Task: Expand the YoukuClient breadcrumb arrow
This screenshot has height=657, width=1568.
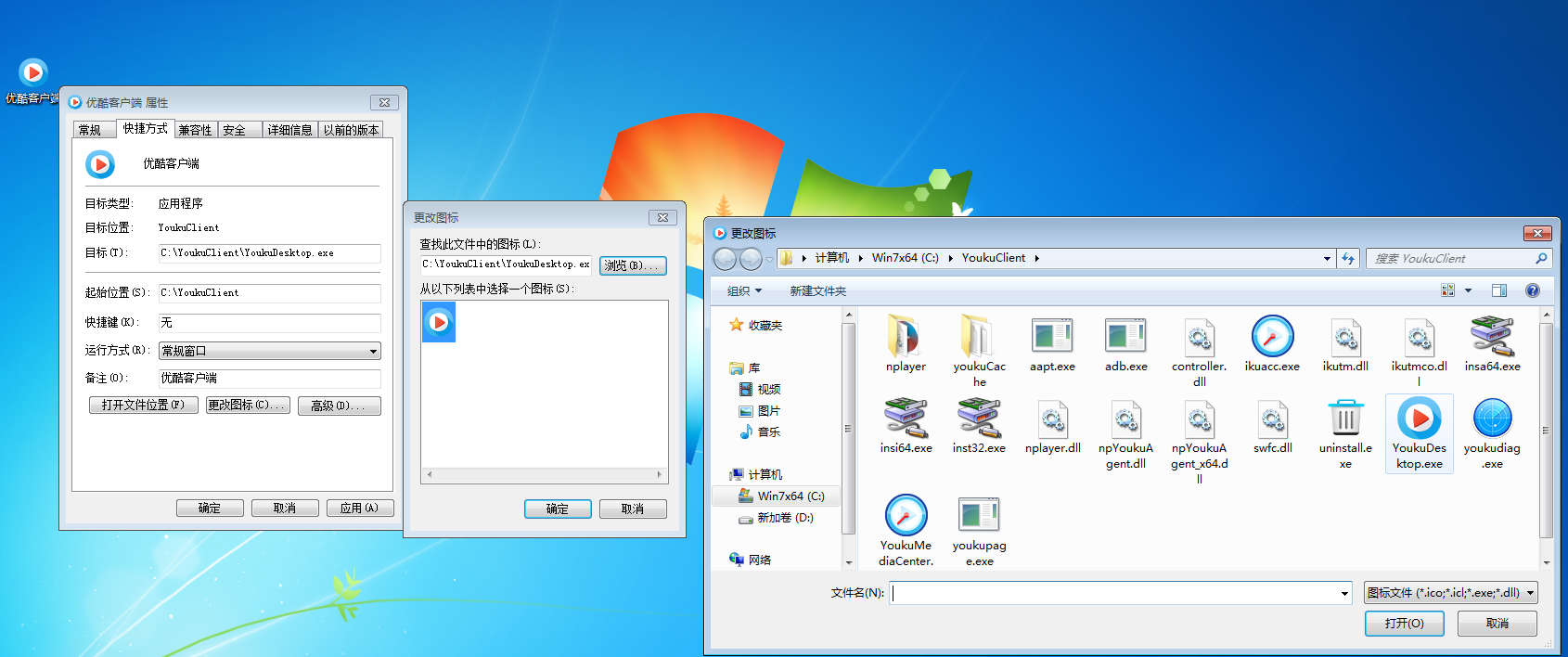Action: [1036, 258]
